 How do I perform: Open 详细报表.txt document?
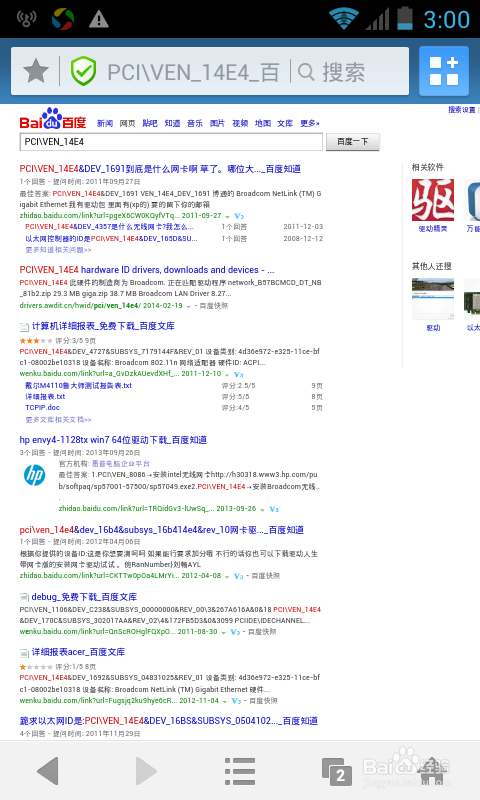pos(45,396)
